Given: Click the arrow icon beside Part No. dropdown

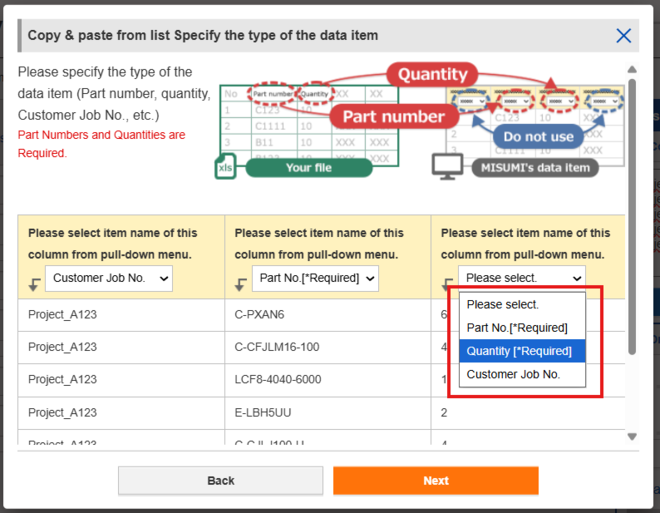Looking at the screenshot, I should (x=241, y=284).
